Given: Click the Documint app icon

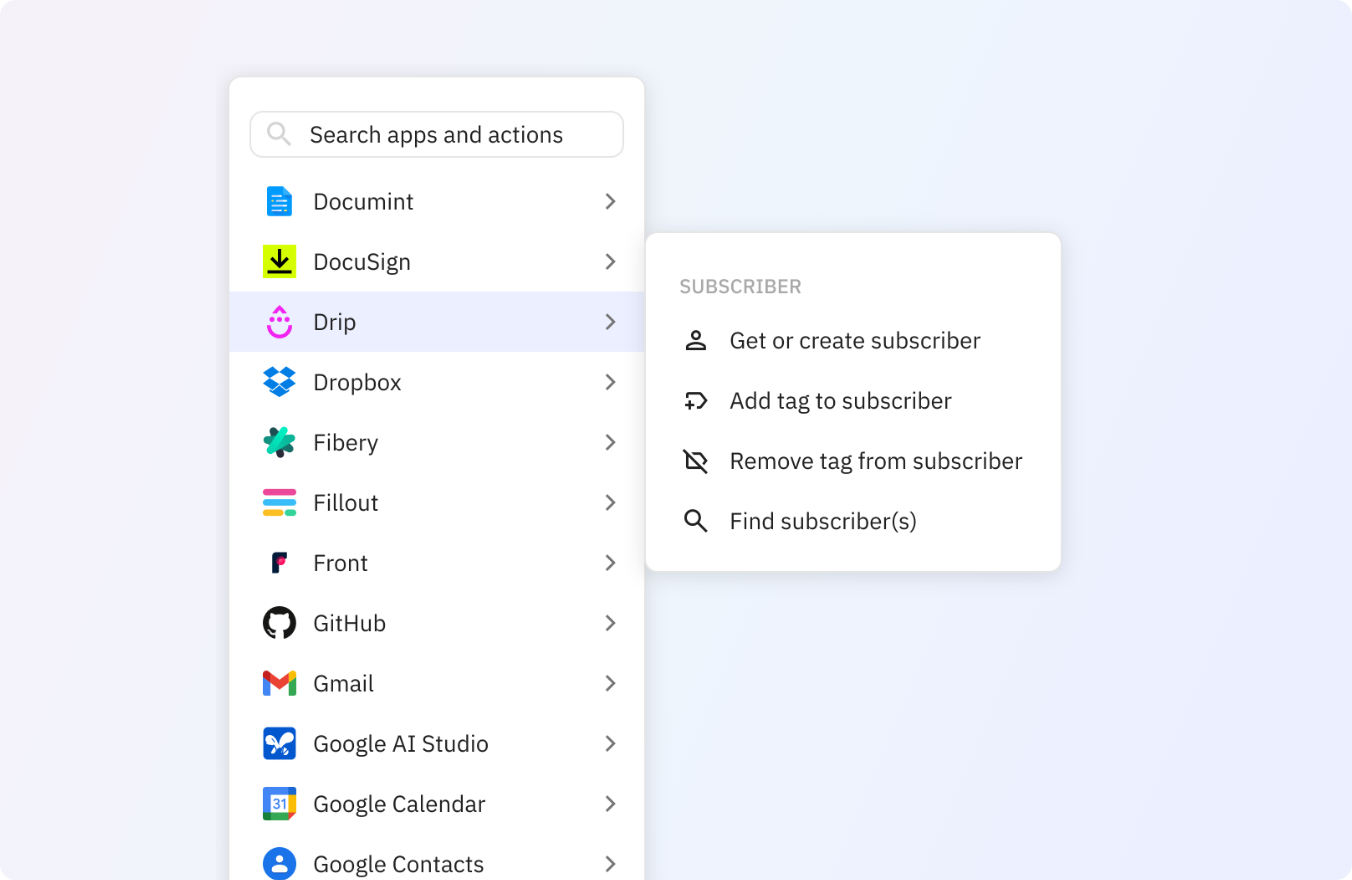Looking at the screenshot, I should [x=279, y=201].
